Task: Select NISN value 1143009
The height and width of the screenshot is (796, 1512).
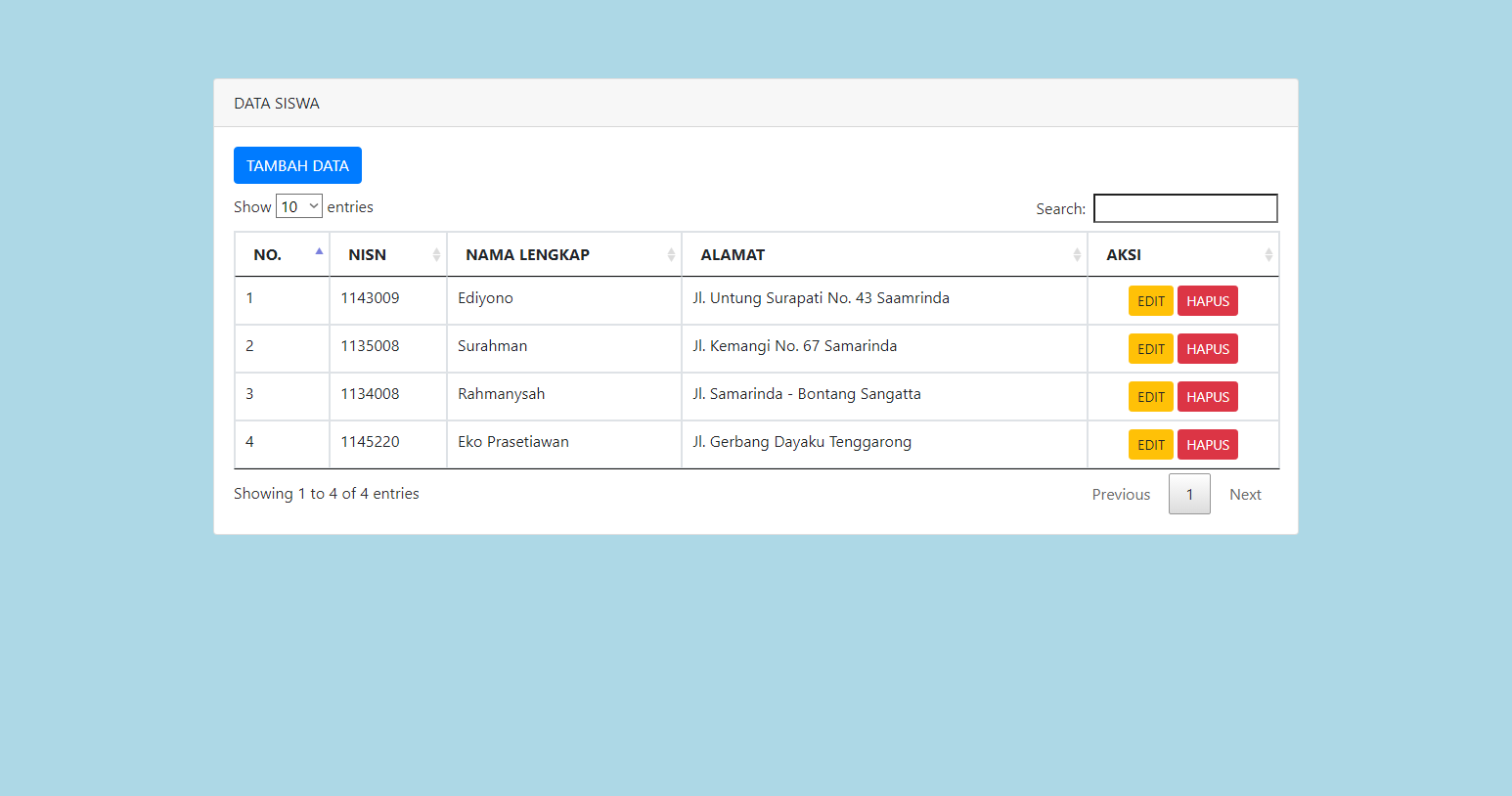Action: [370, 298]
